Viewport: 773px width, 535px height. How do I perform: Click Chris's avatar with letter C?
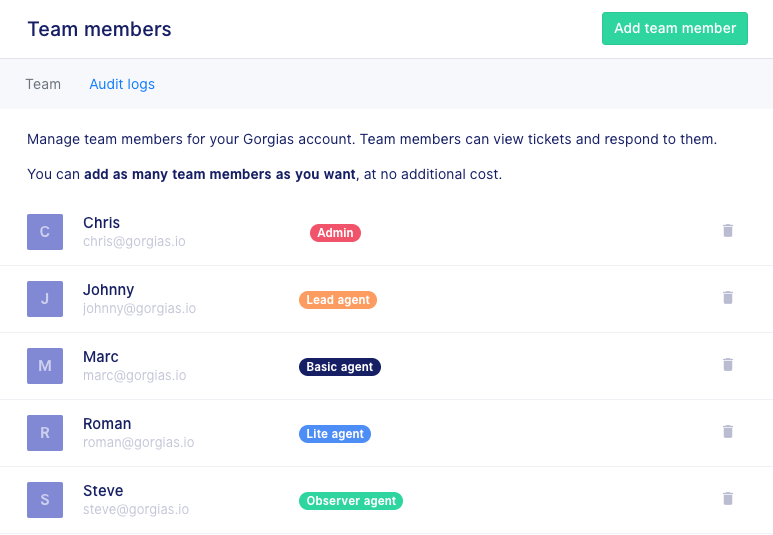(45, 232)
